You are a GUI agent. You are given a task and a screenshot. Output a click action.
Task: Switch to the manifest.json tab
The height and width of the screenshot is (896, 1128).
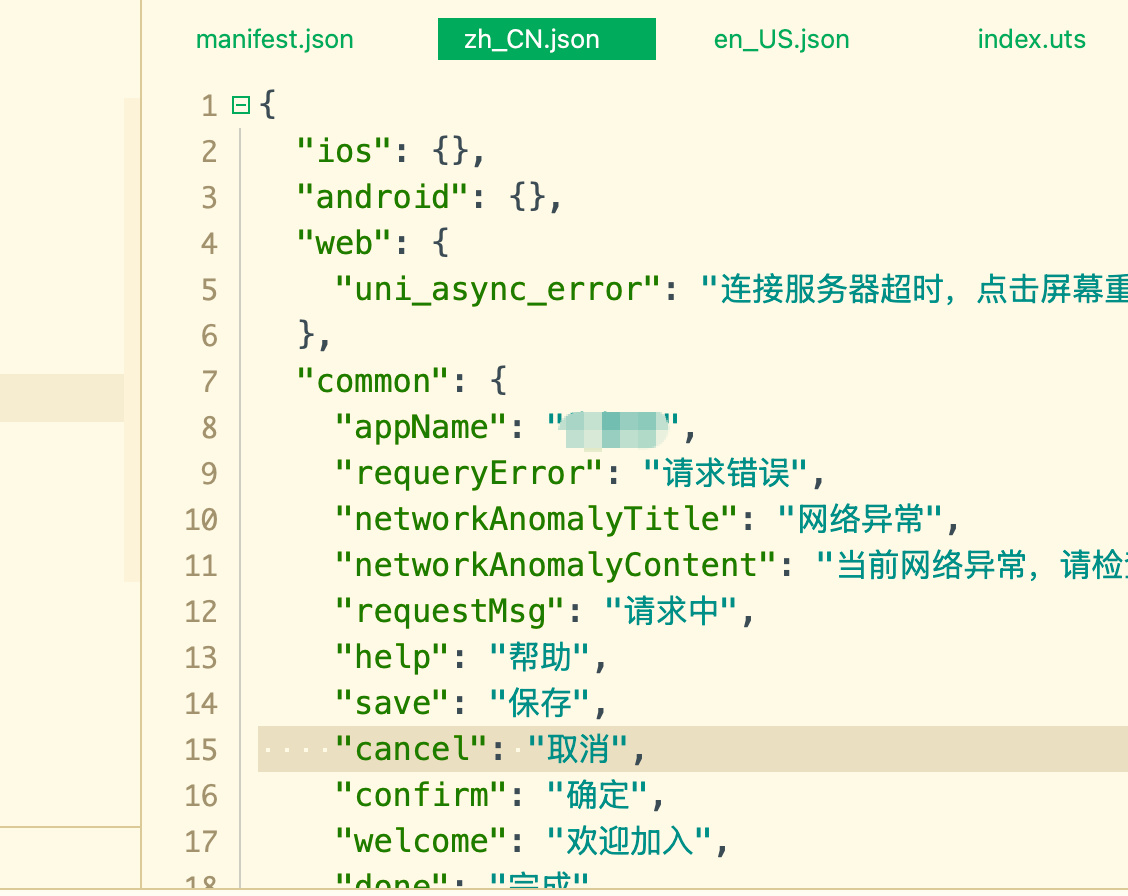coord(274,40)
